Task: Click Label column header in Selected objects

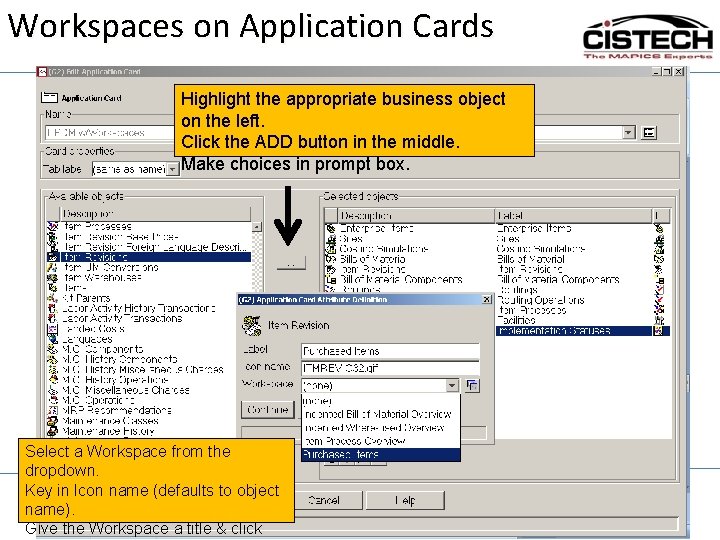Action: click(x=573, y=215)
